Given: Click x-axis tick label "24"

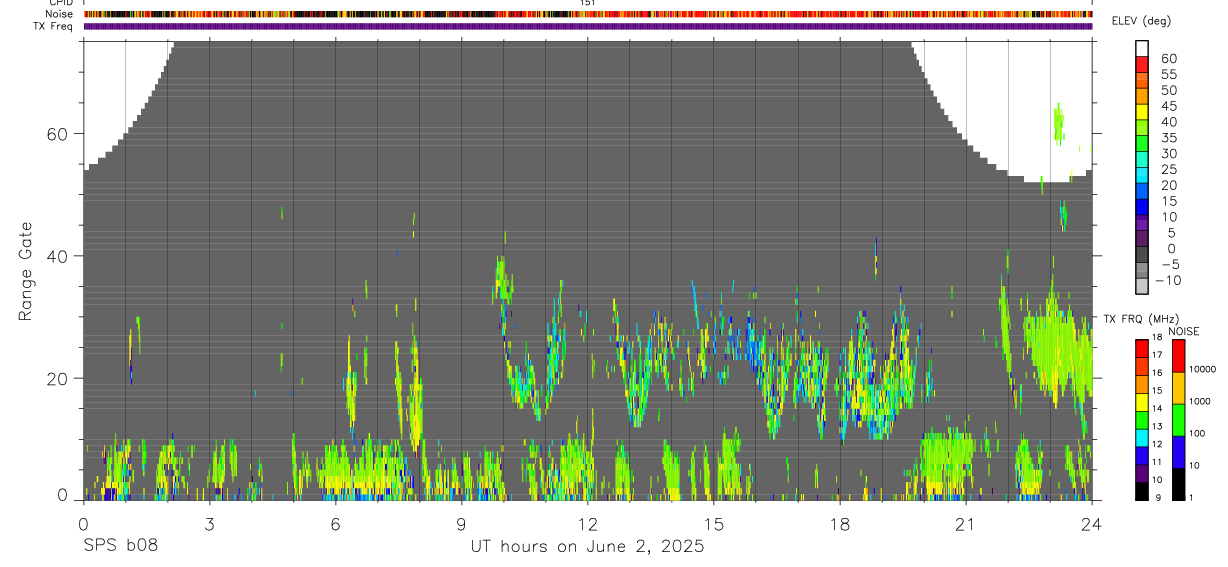Looking at the screenshot, I should click(1091, 523).
